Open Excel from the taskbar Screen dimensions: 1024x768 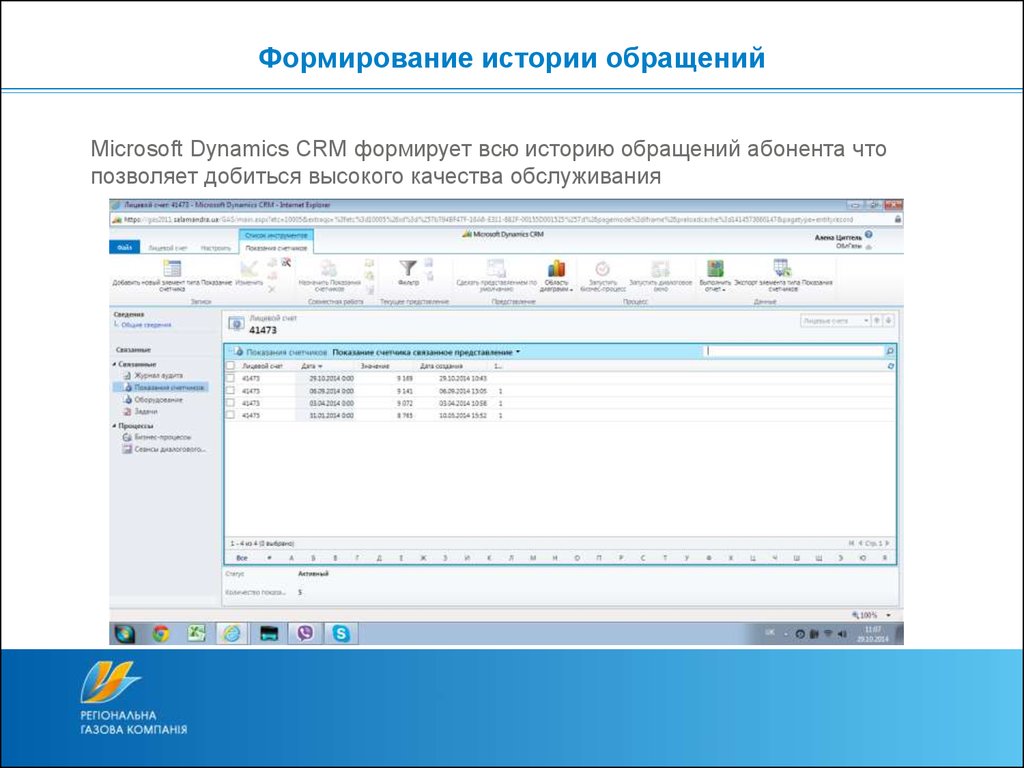[x=196, y=633]
